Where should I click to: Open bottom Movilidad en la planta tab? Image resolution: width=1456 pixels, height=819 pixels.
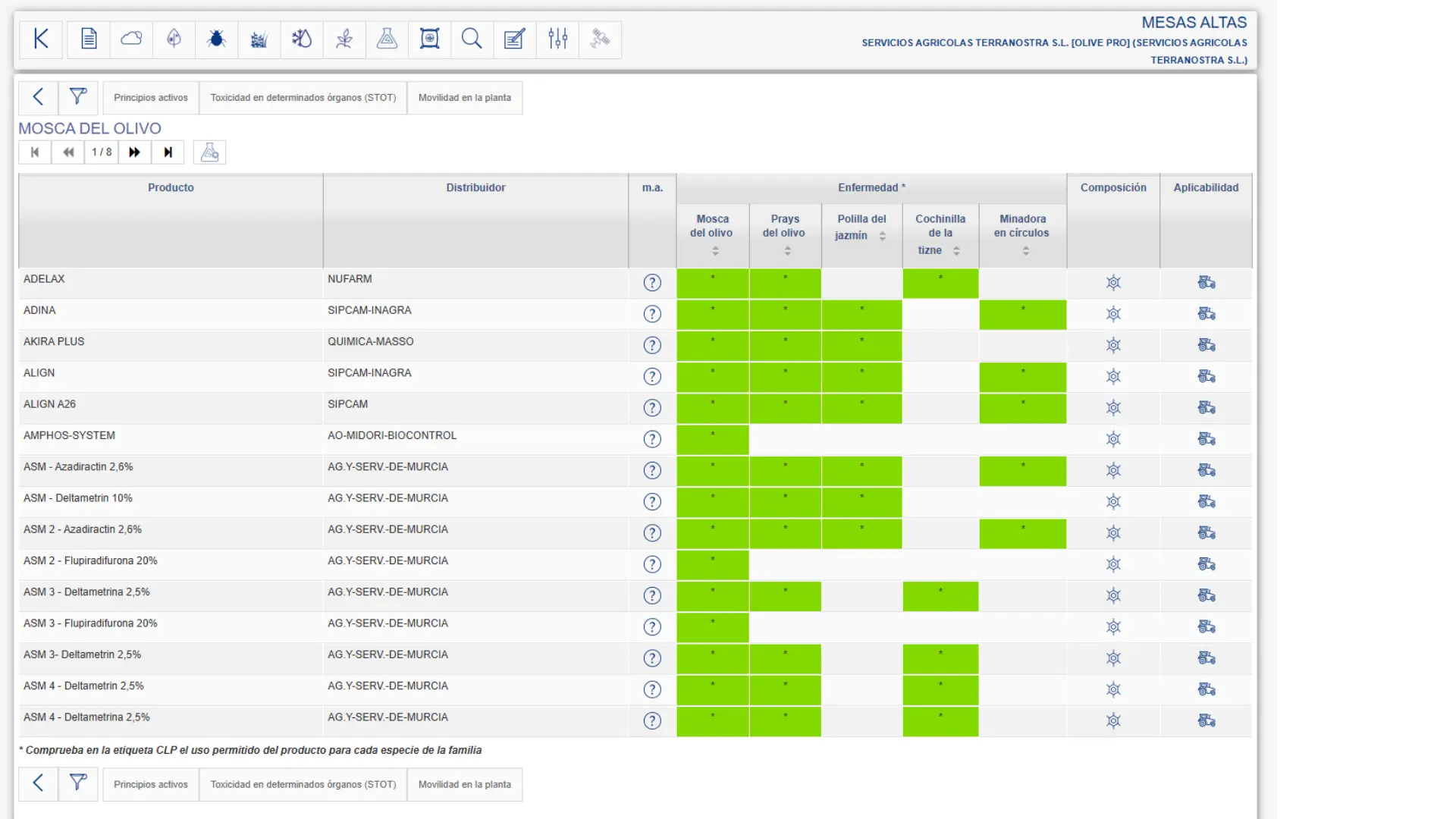coord(465,784)
